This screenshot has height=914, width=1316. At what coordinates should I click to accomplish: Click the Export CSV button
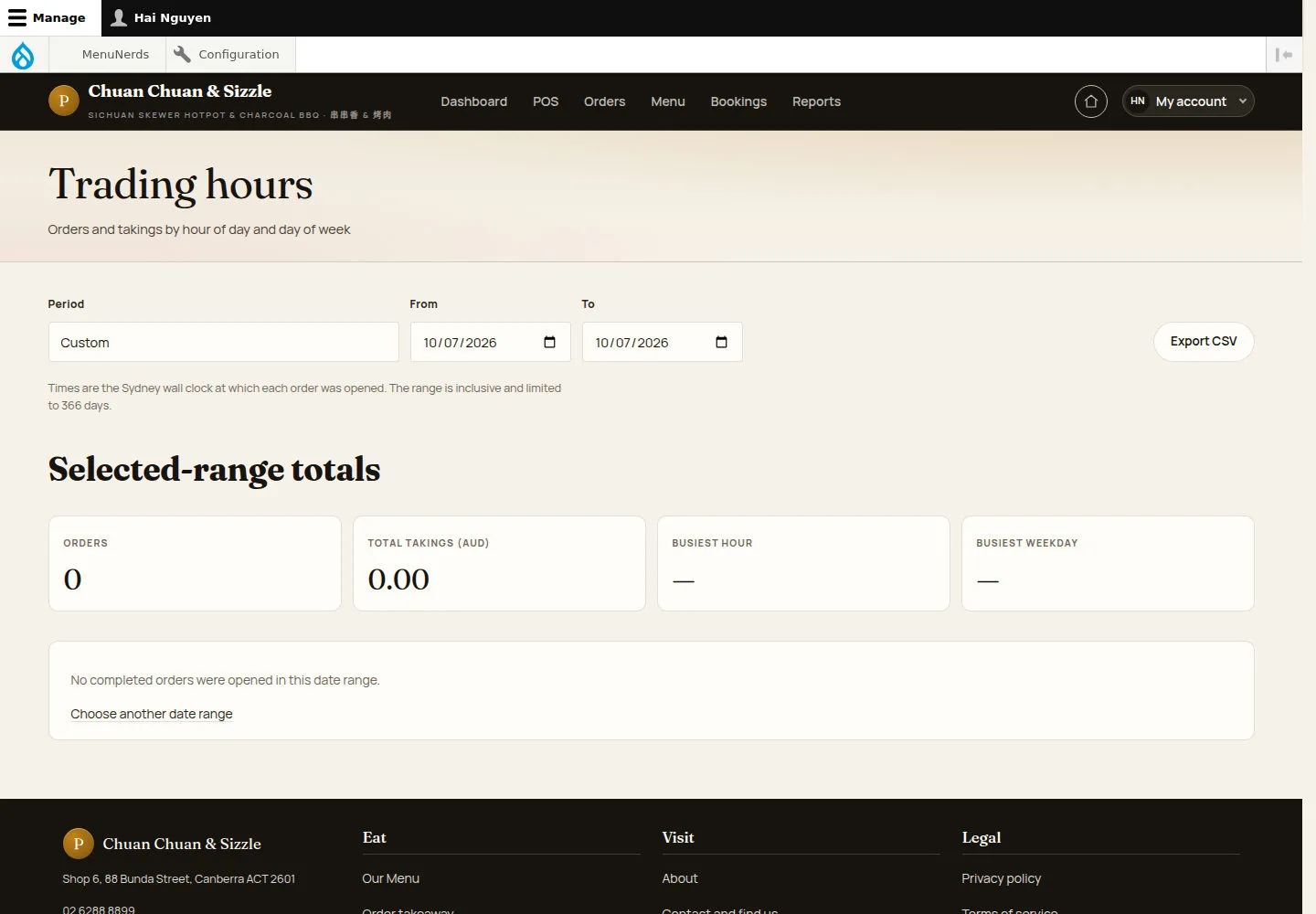(x=1204, y=341)
